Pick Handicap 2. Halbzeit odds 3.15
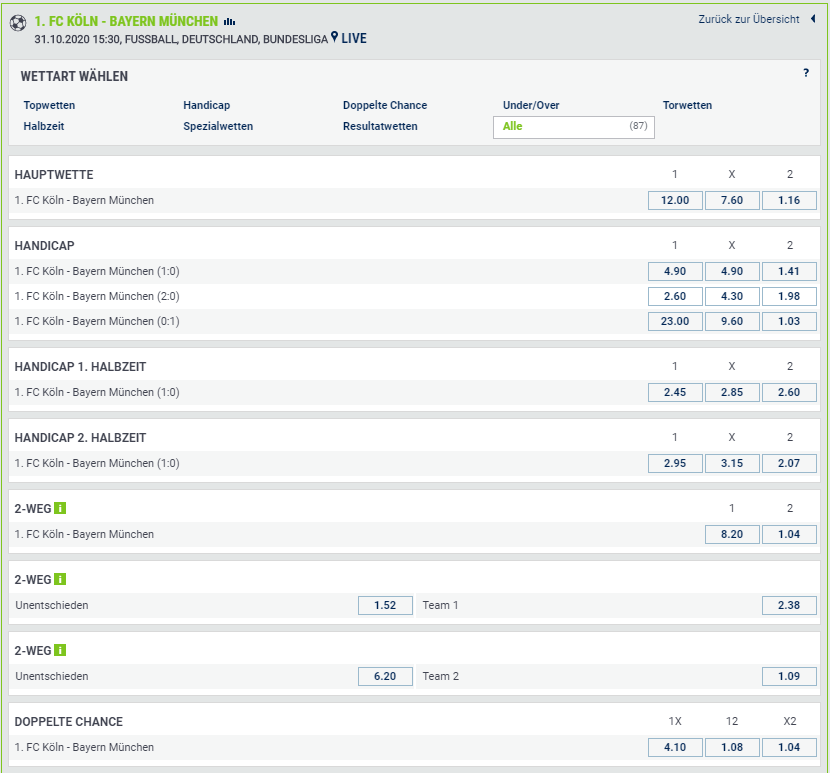Viewport: 830px width, 773px height. pyautogui.click(x=732, y=463)
